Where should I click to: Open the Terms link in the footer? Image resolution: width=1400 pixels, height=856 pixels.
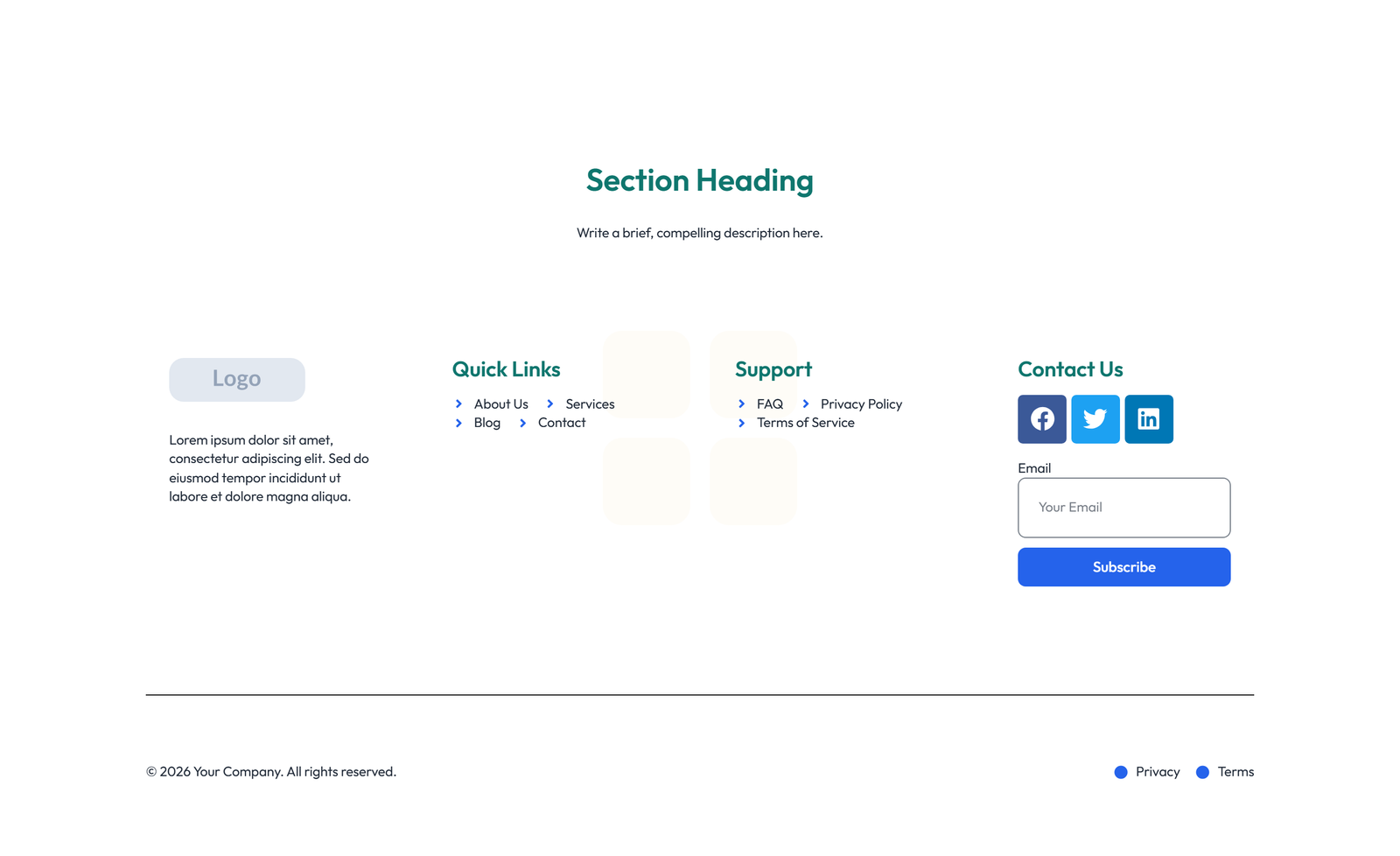(1235, 772)
